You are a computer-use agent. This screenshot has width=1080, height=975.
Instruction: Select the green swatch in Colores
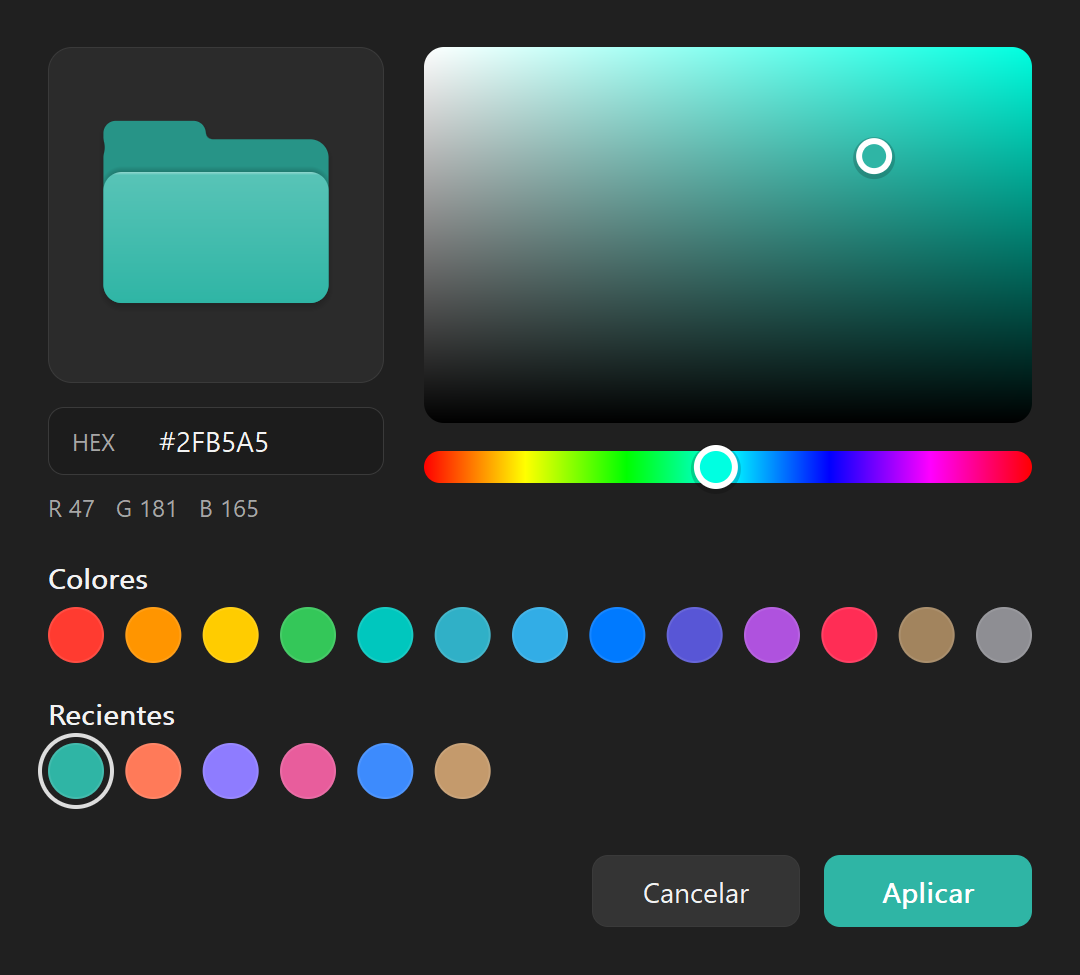click(308, 635)
